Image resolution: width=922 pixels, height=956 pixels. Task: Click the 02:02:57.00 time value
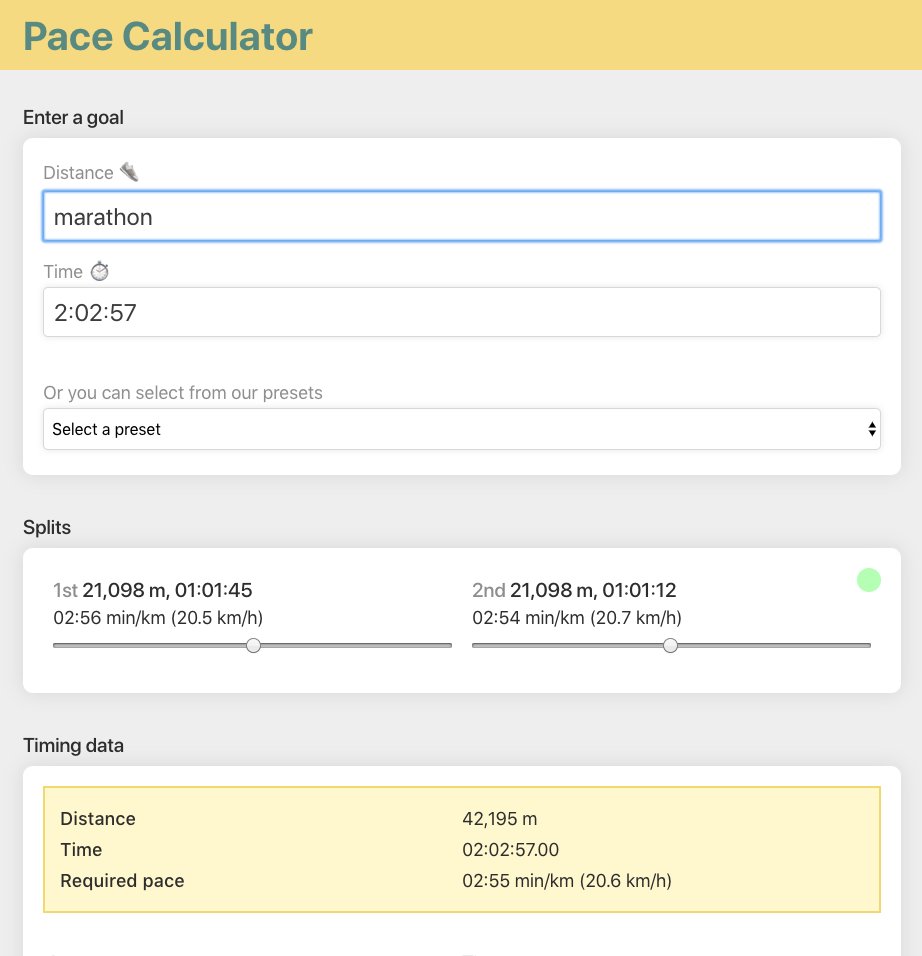[510, 850]
